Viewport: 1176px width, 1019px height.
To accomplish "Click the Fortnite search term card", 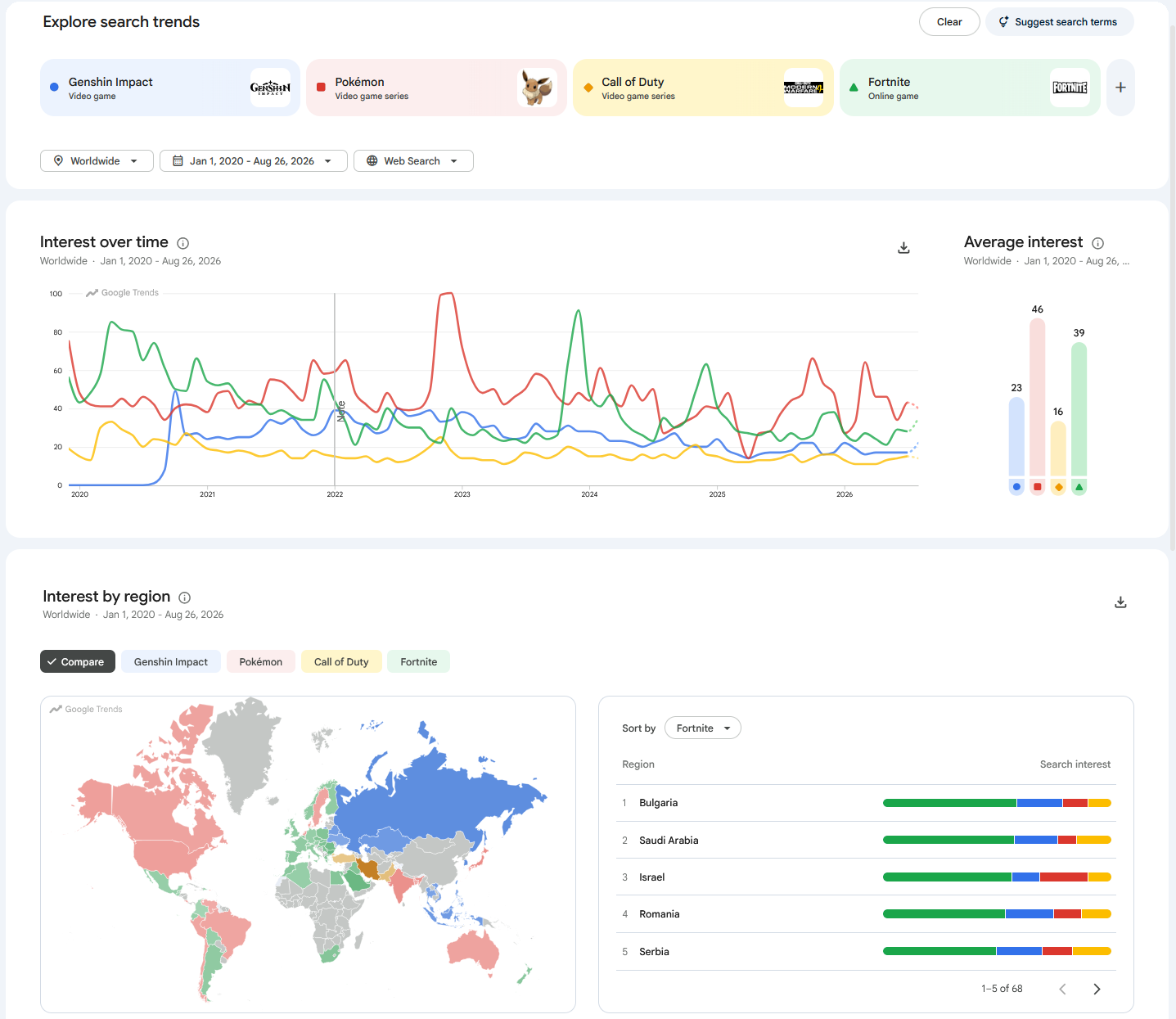I will [970, 88].
